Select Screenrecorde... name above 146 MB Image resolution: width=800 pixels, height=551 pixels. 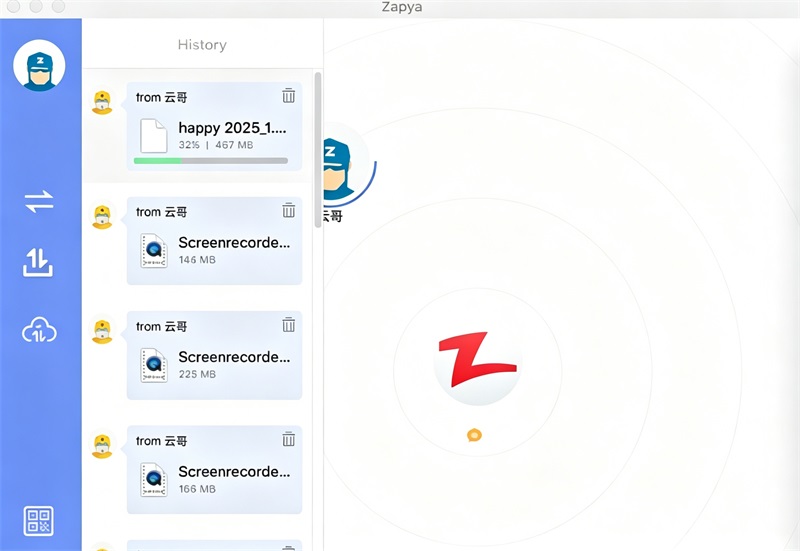tap(234, 242)
